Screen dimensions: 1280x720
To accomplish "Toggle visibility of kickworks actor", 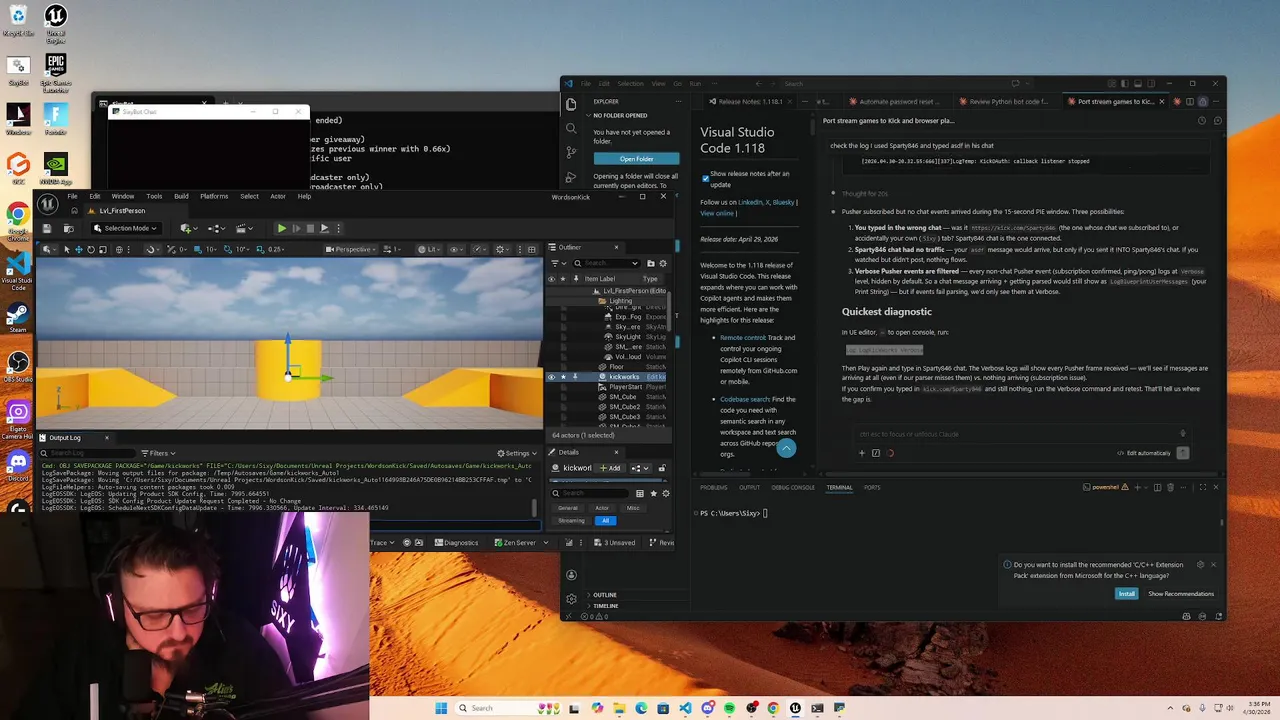I will 551,377.
